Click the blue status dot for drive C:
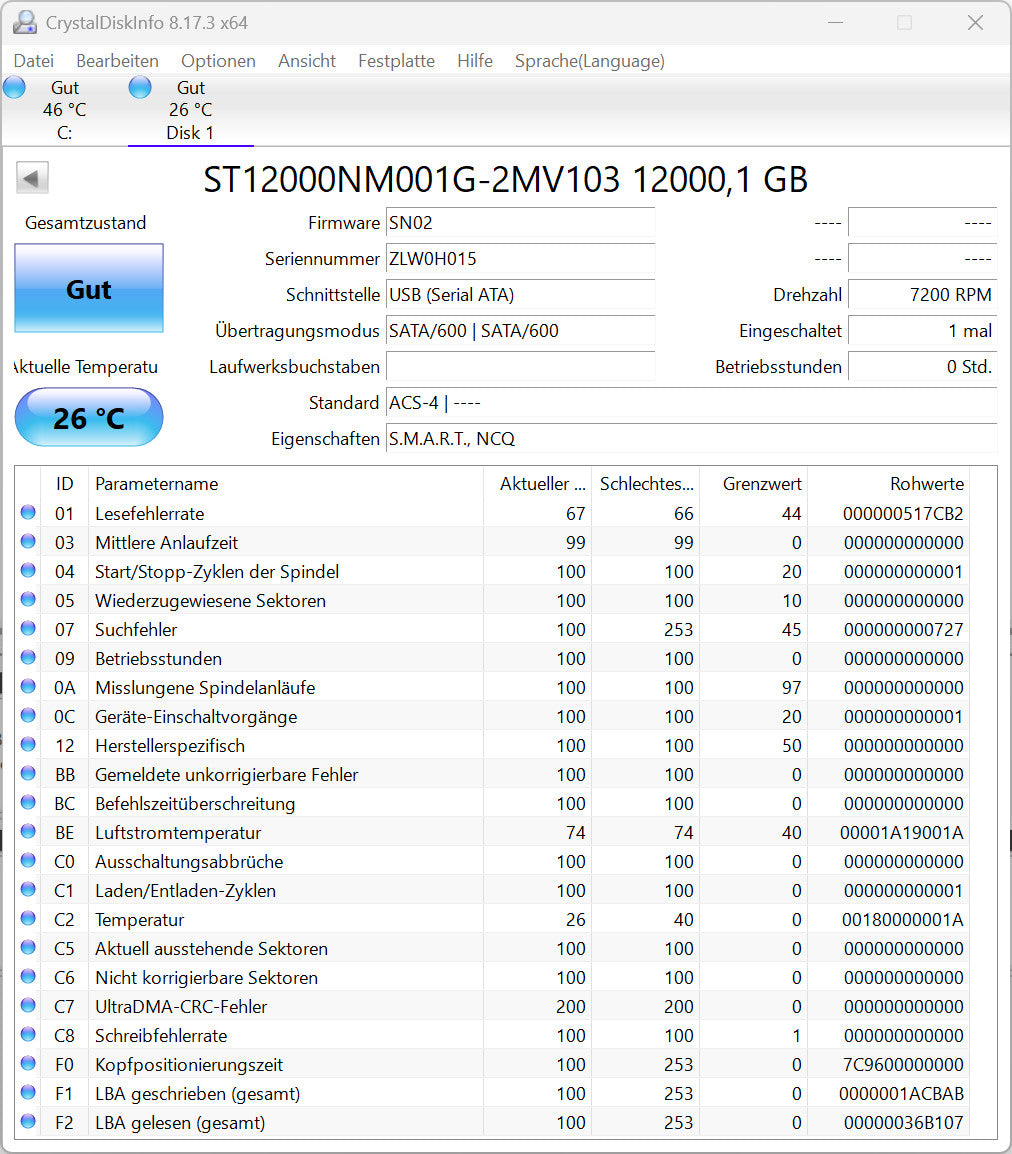 click(14, 87)
